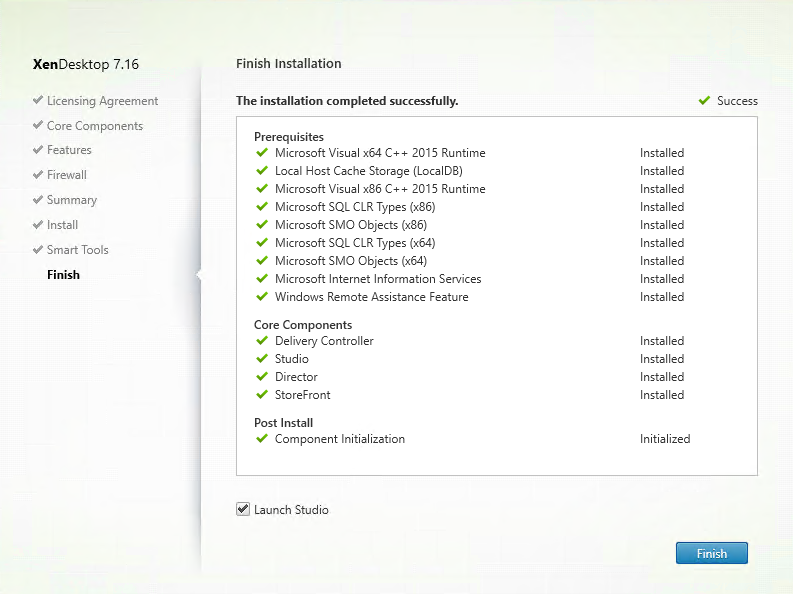The image size is (793, 594).
Task: Click the checkmark beside Delivery Controller
Action: point(261,341)
